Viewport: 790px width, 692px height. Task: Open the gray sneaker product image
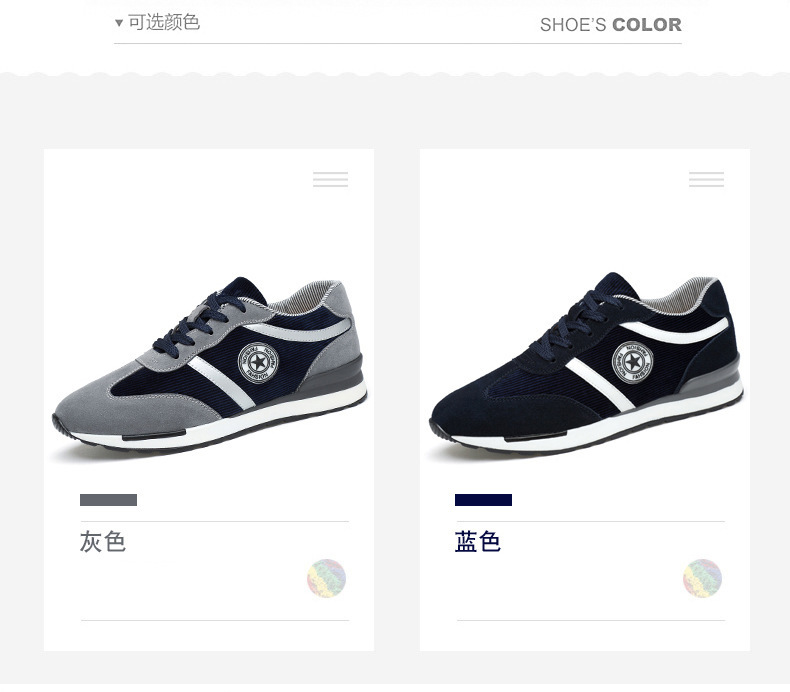[209, 366]
